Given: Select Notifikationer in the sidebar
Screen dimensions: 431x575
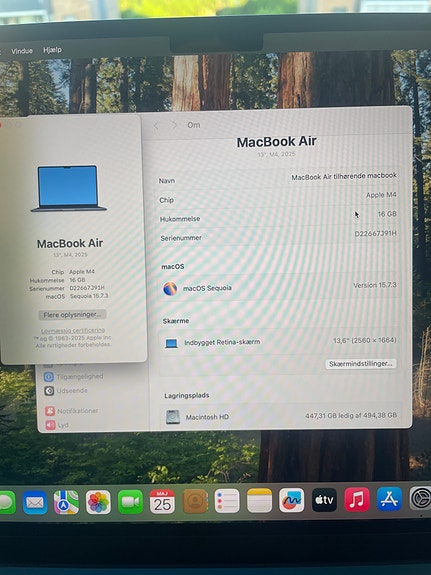Looking at the screenshot, I should (x=72, y=411).
